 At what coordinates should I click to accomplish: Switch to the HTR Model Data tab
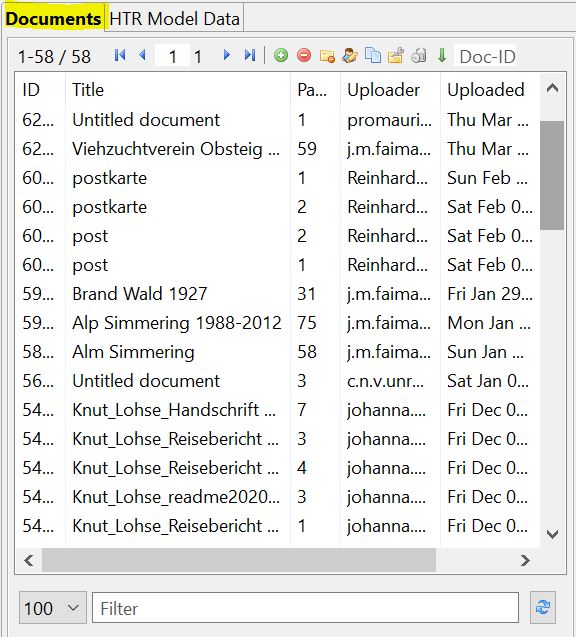[174, 19]
